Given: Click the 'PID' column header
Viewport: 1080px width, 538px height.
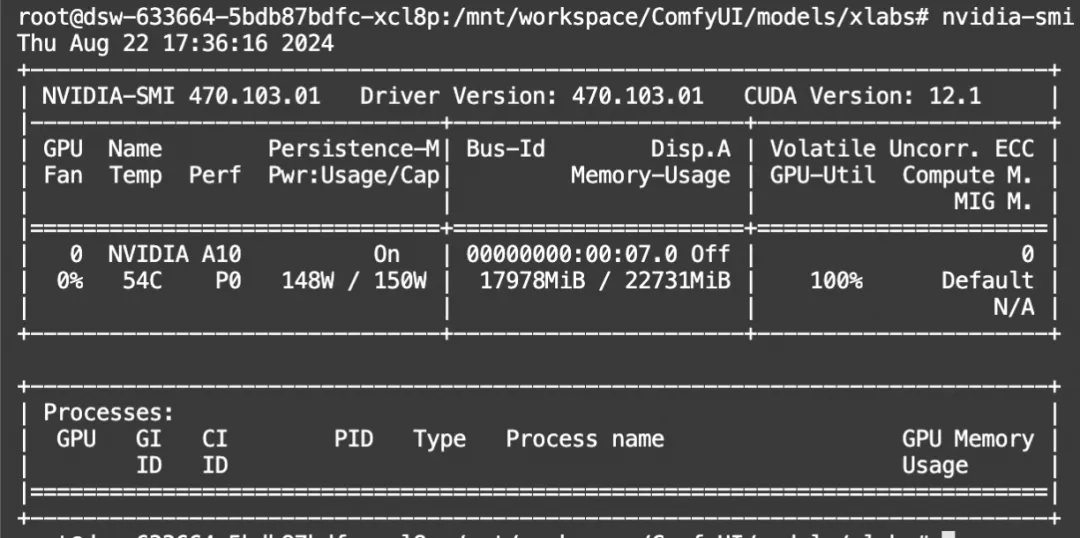Looking at the screenshot, I should [353, 439].
